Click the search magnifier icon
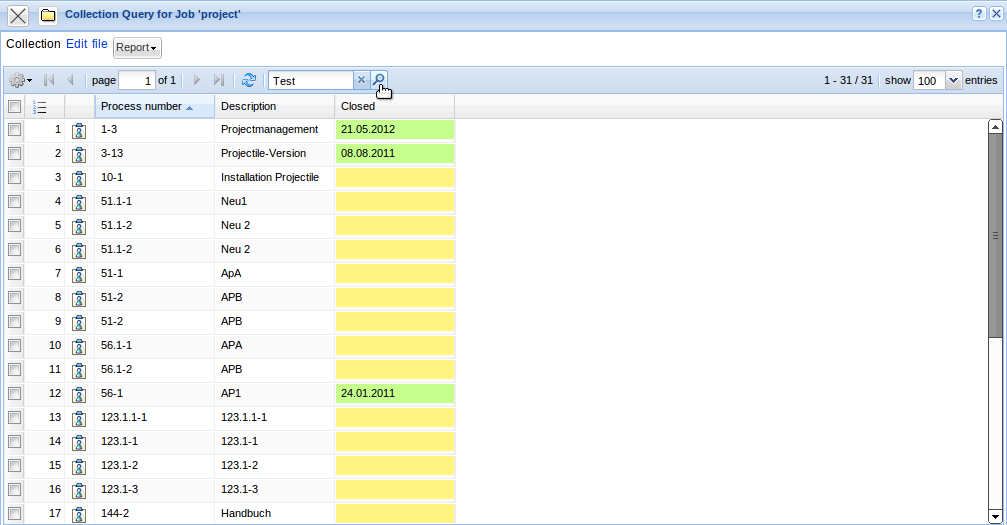 [379, 80]
